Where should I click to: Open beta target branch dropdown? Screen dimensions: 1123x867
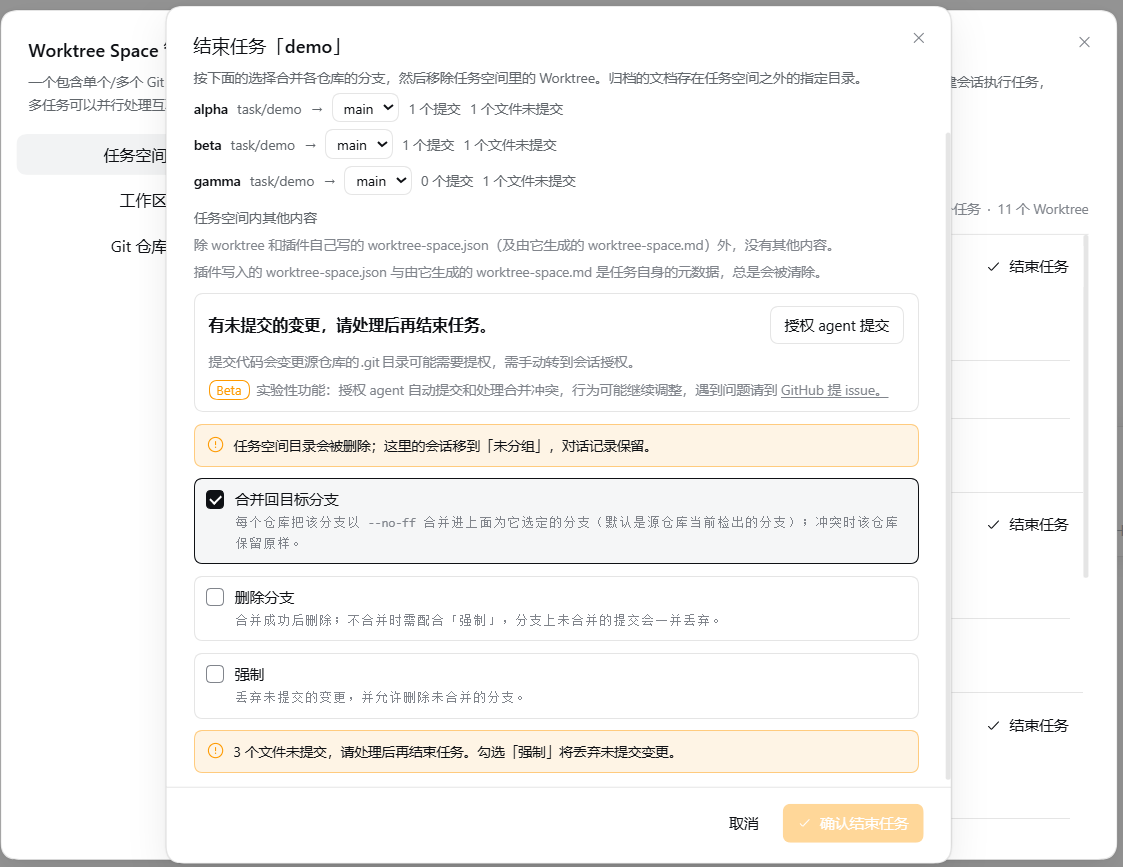[x=359, y=145]
